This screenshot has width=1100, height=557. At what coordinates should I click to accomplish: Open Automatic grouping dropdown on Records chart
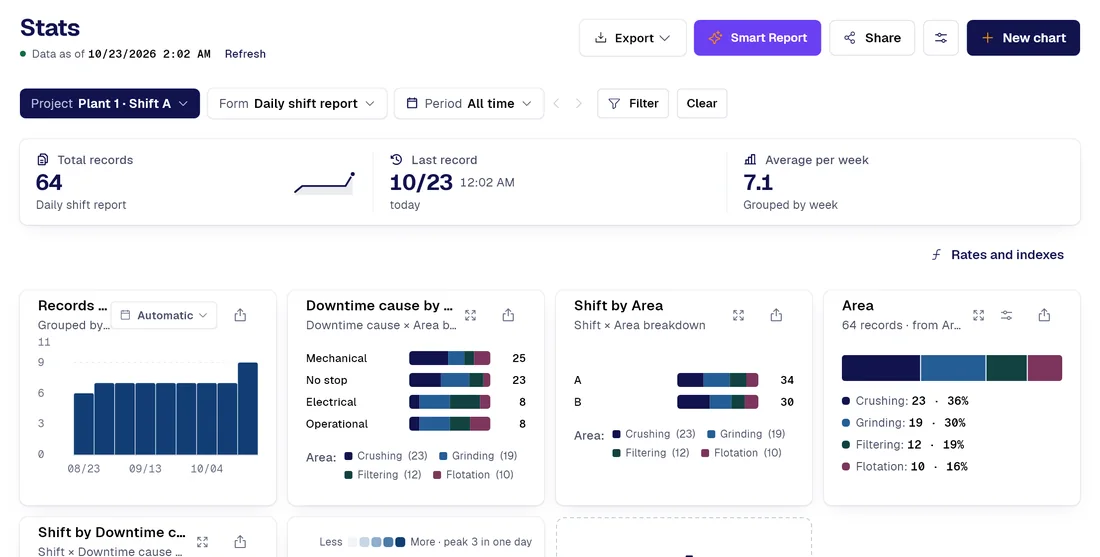(164, 315)
